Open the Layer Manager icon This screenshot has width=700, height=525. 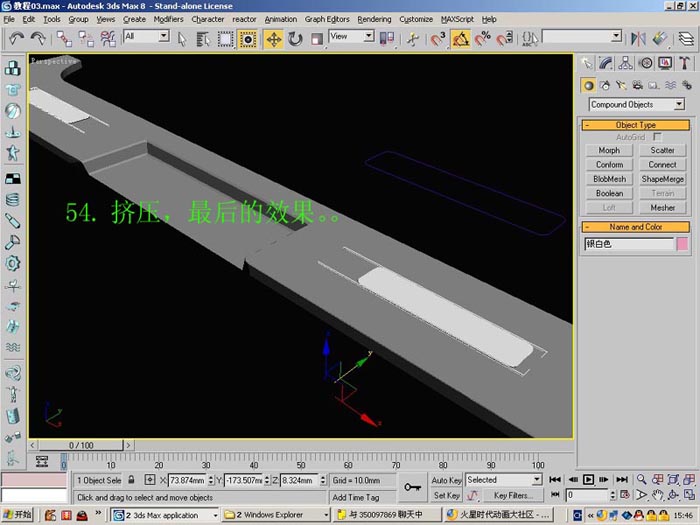686,39
